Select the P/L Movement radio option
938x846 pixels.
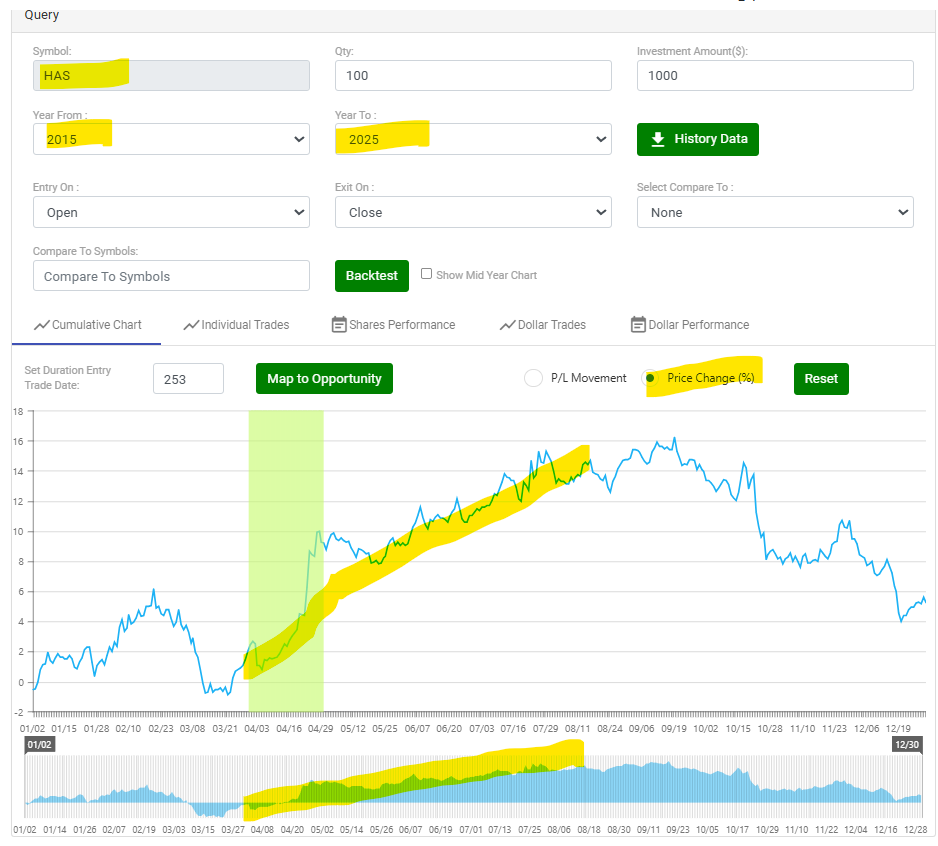533,378
